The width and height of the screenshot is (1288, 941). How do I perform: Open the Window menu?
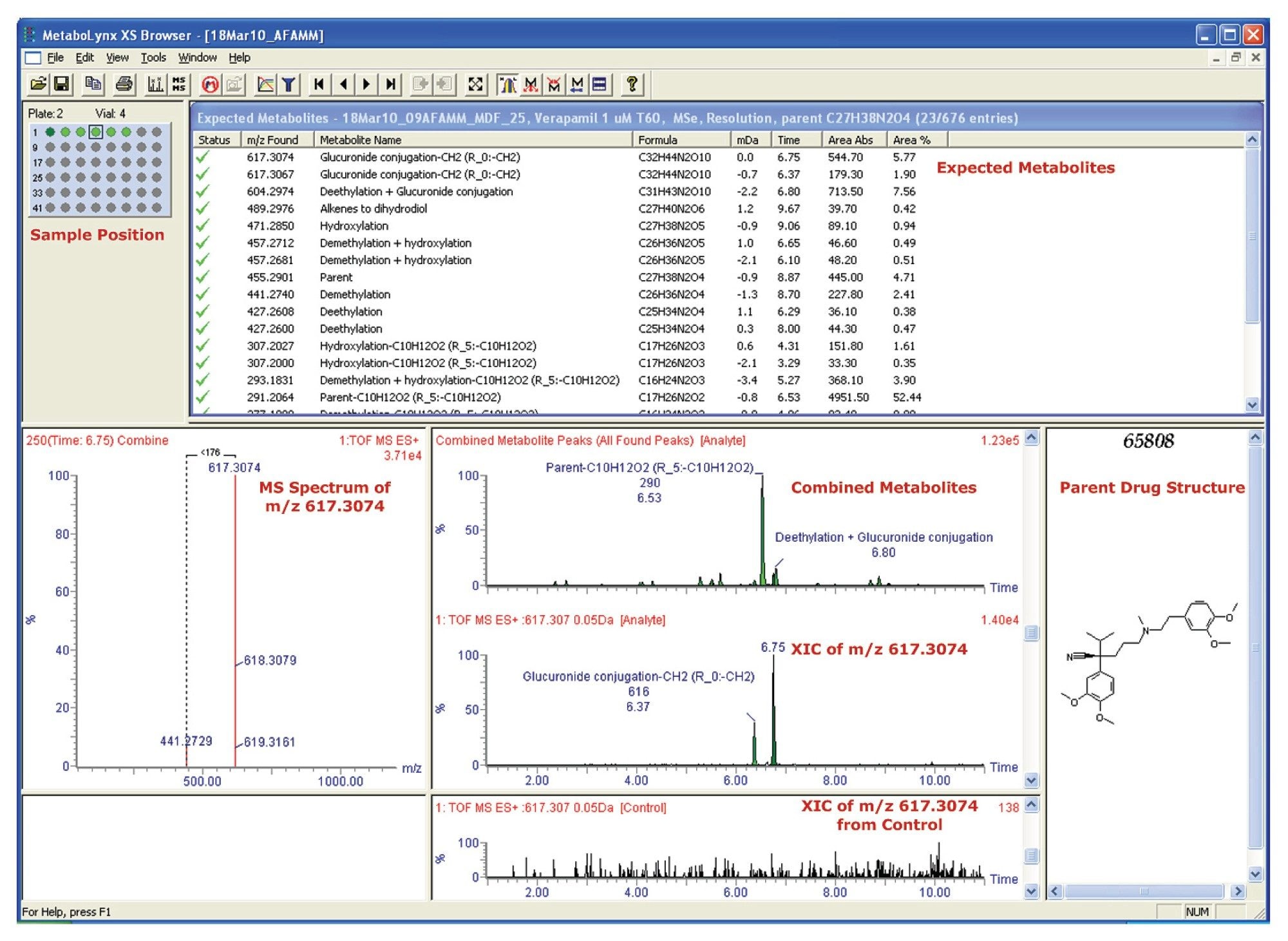[x=197, y=57]
